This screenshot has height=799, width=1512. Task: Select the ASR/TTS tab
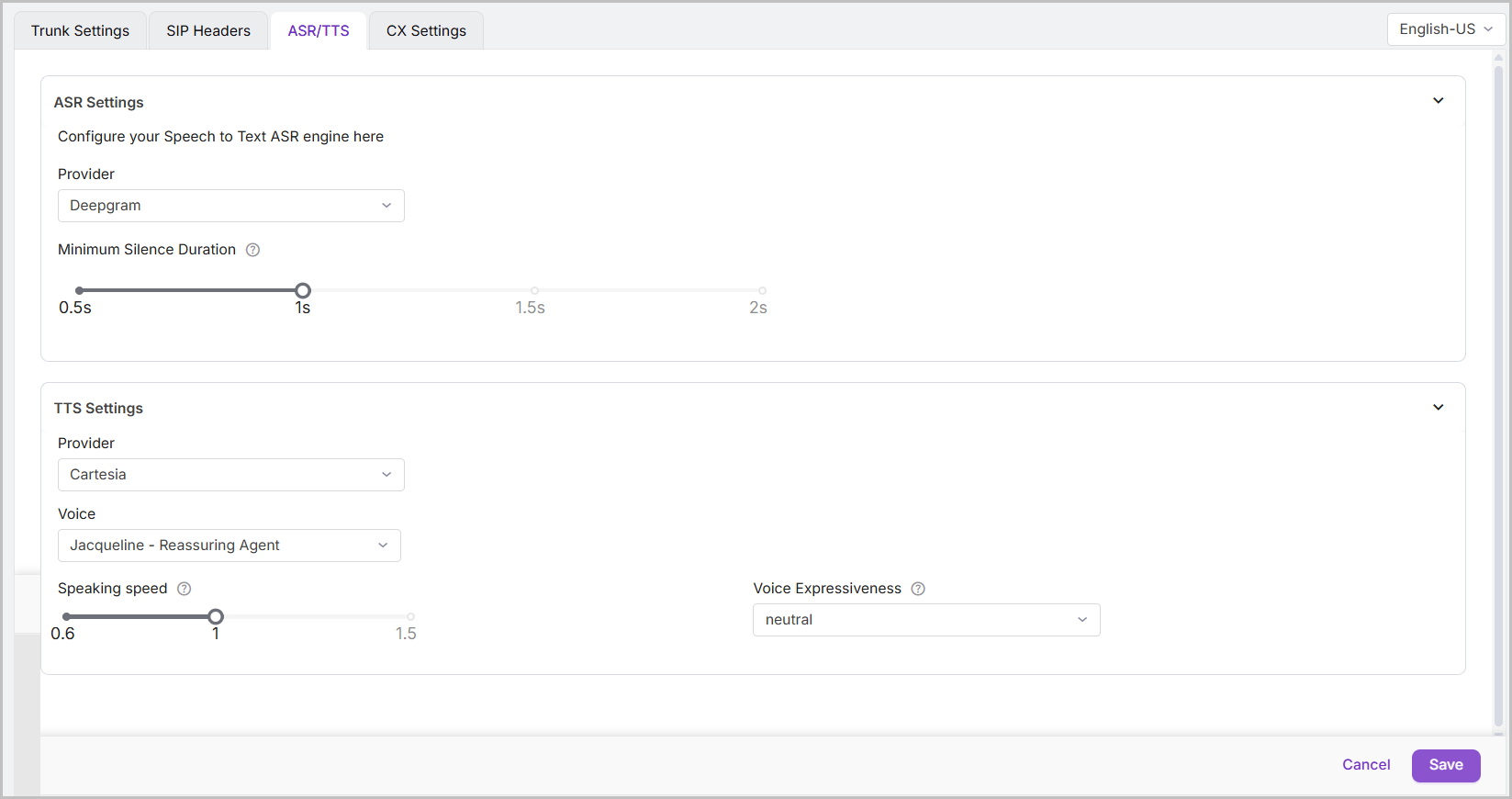319,30
